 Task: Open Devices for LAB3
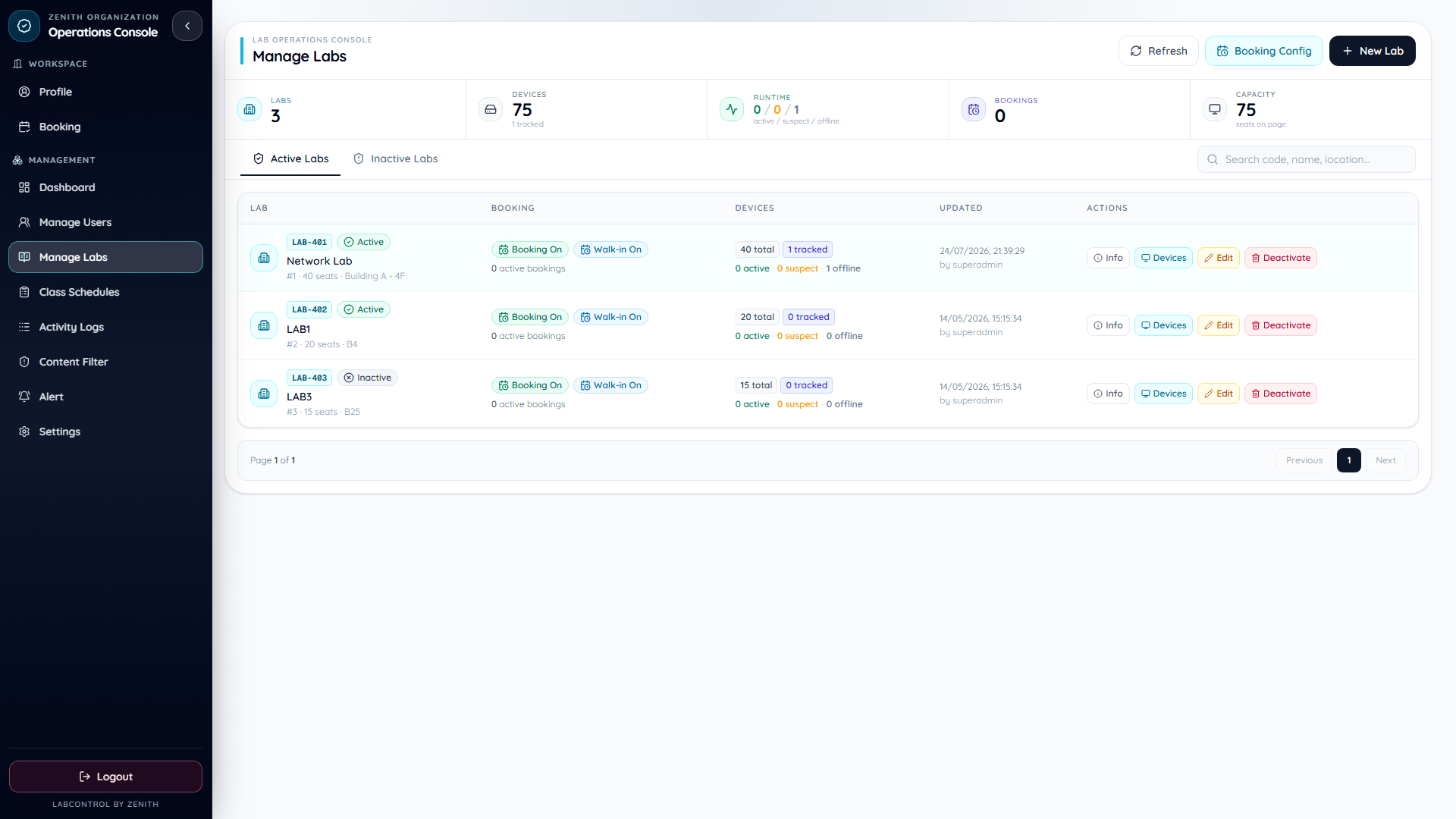point(1163,394)
